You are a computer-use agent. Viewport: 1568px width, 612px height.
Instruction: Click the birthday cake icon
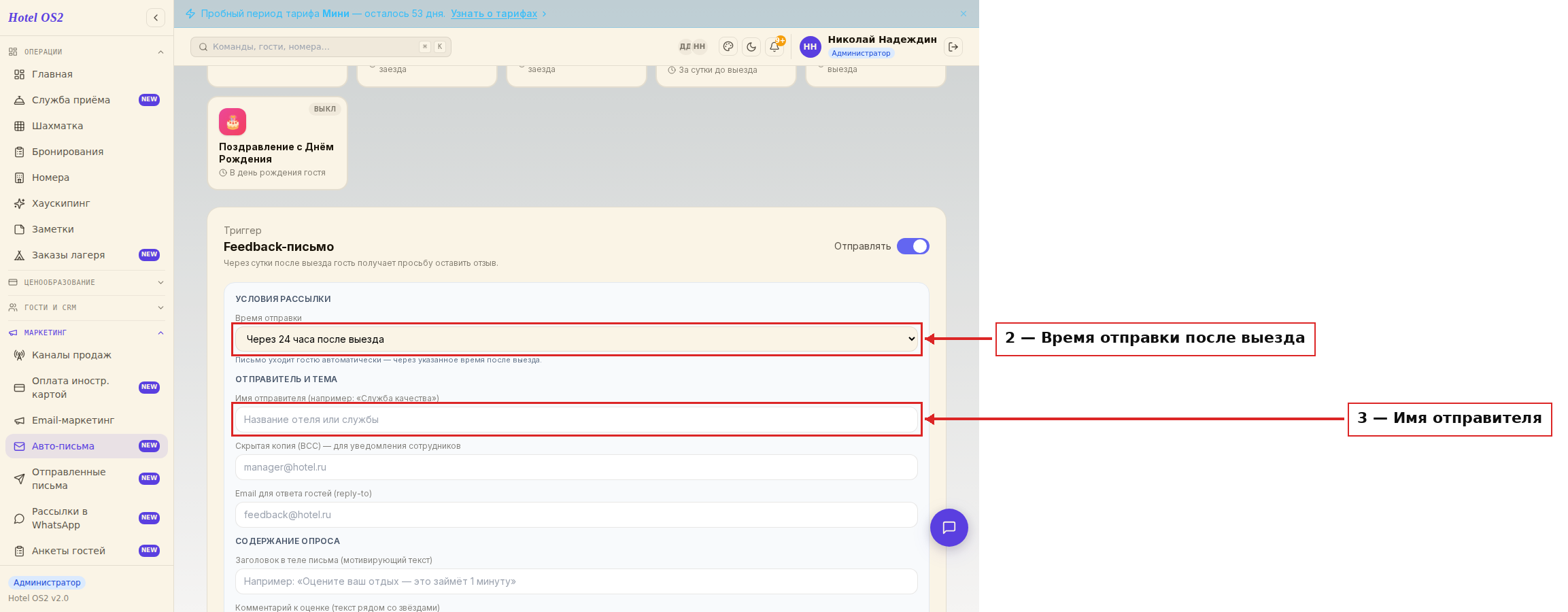(233, 122)
